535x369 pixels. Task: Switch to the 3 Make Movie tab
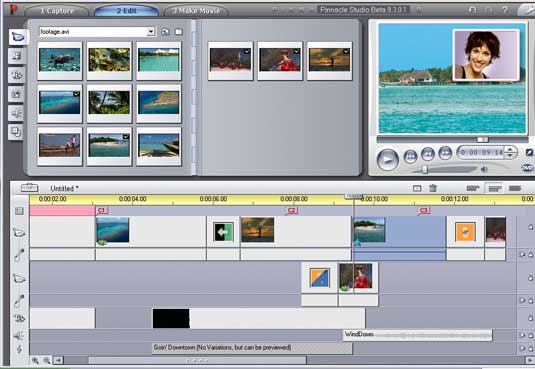coord(196,11)
